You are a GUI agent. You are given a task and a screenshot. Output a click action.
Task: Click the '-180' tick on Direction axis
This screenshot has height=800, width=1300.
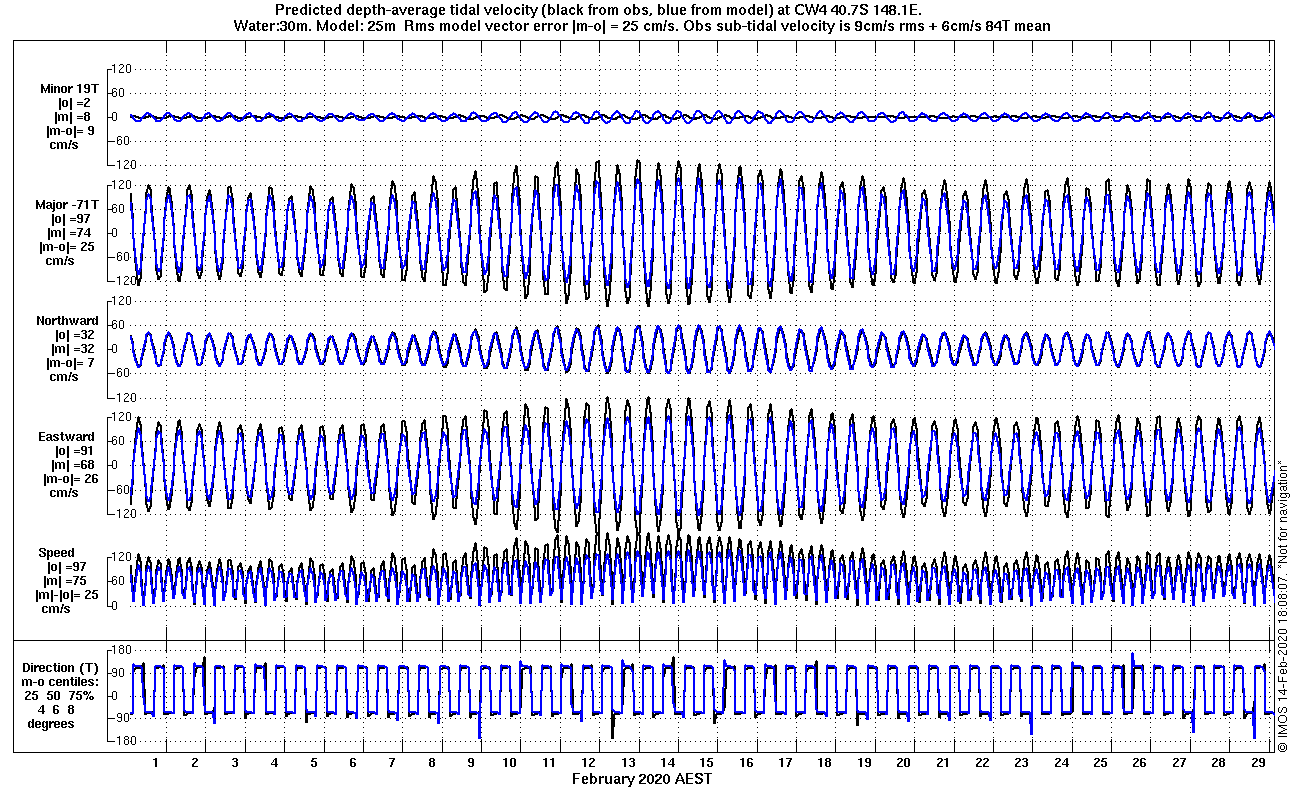[121, 741]
